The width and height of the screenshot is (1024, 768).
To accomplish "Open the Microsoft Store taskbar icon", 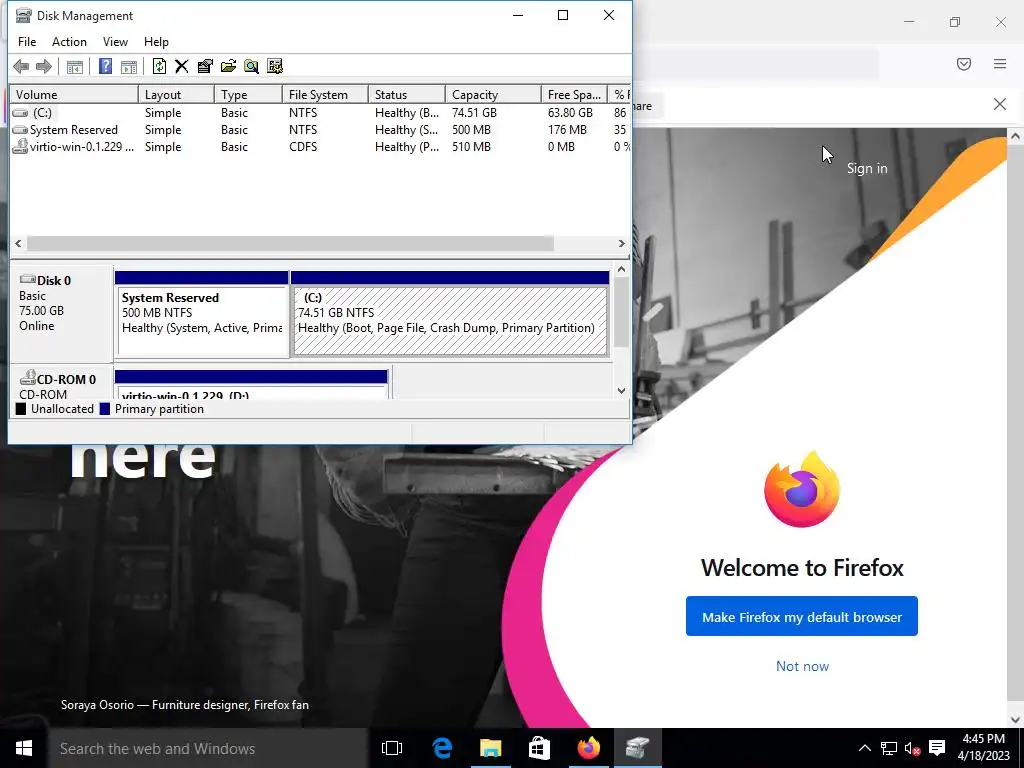I will click(539, 748).
